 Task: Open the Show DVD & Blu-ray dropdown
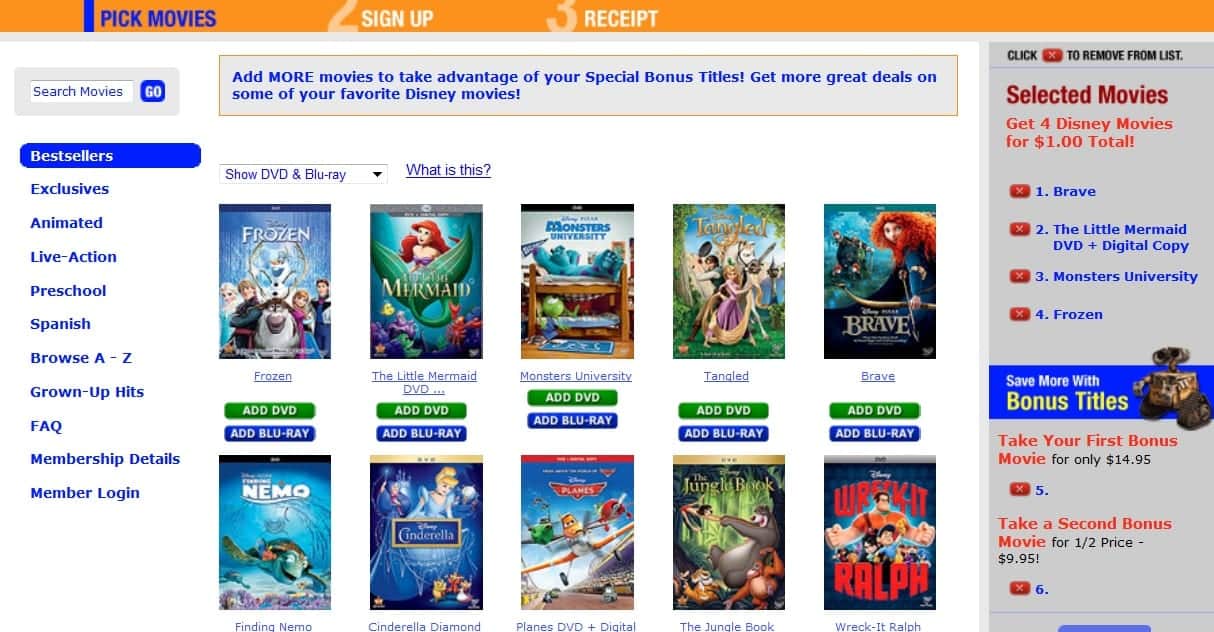pos(303,174)
